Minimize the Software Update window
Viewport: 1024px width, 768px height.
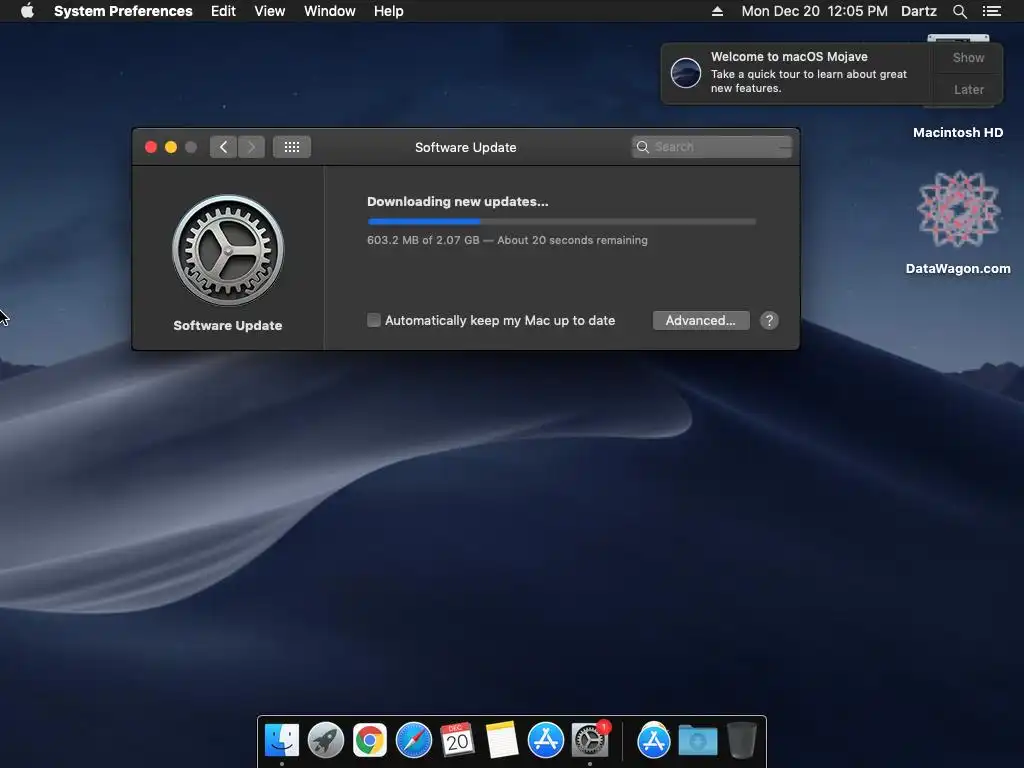pyautogui.click(x=171, y=147)
